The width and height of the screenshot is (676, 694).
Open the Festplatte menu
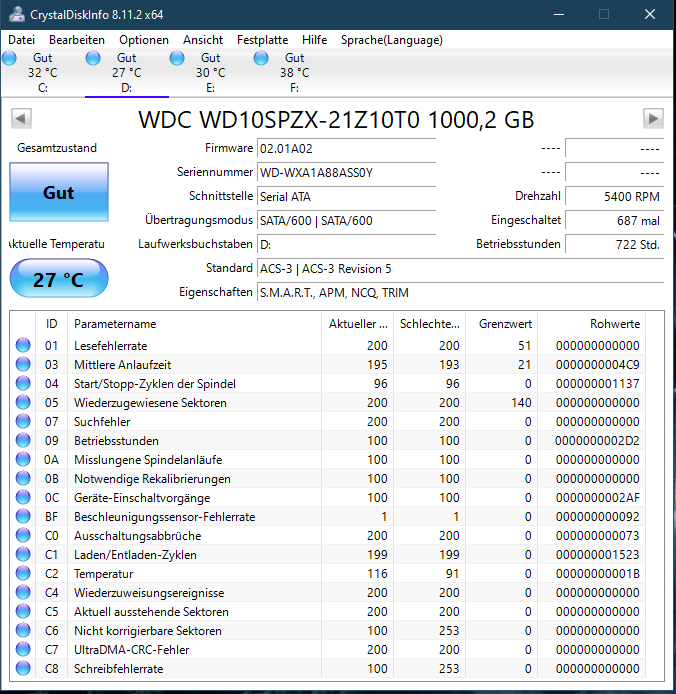click(x=262, y=40)
